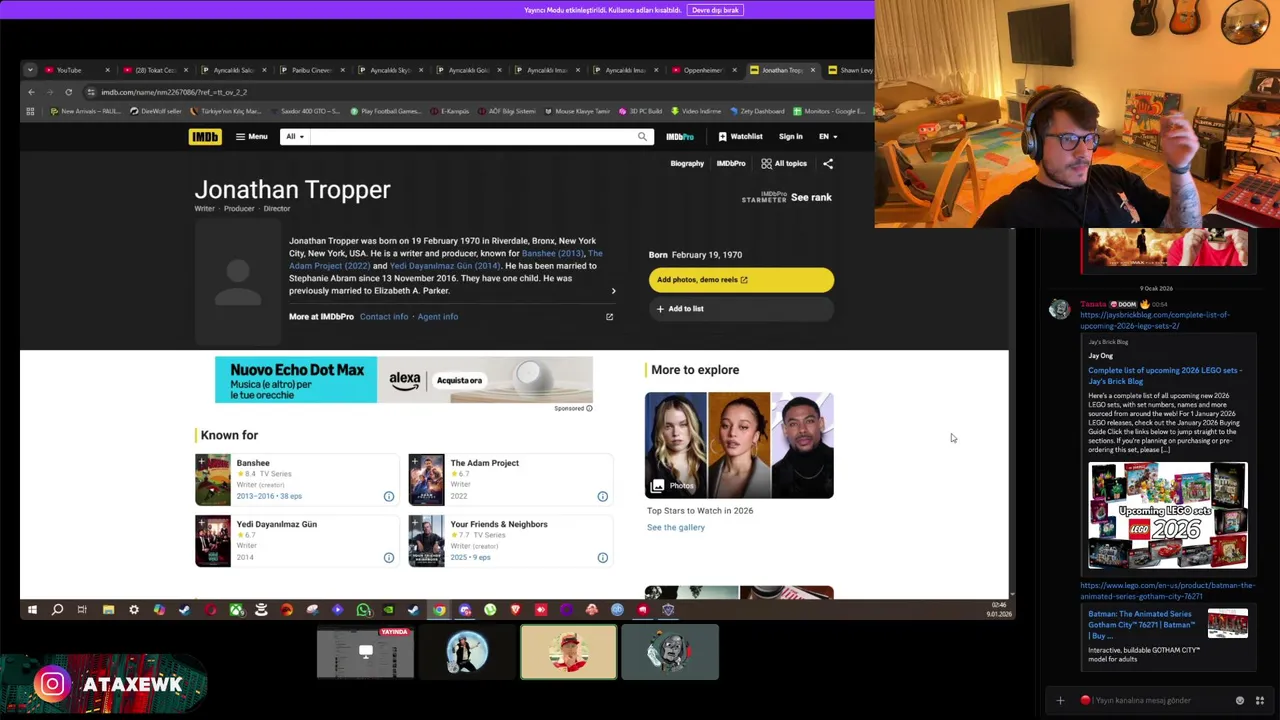This screenshot has width=1280, height=720.
Task: Click the share icon
Action: [827, 163]
